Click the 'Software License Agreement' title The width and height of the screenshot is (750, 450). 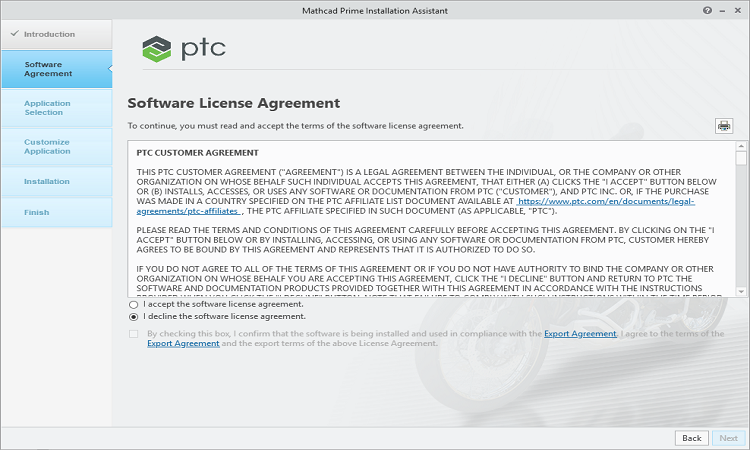click(234, 103)
